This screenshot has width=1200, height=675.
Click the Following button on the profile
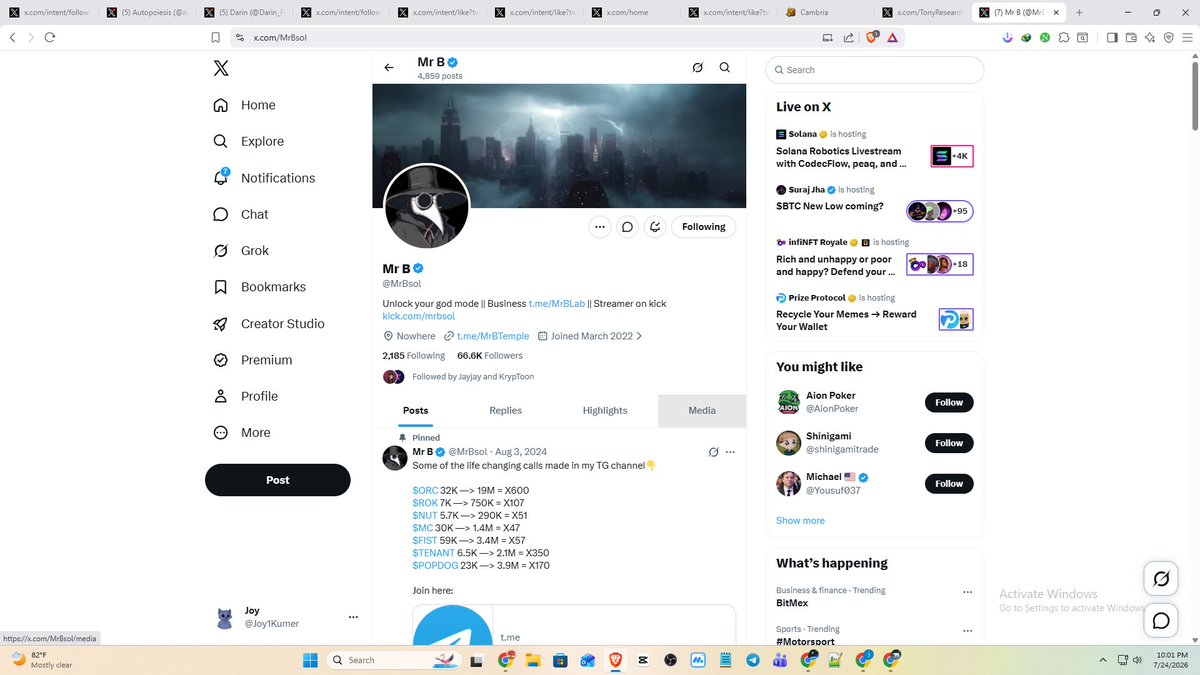coord(704,227)
